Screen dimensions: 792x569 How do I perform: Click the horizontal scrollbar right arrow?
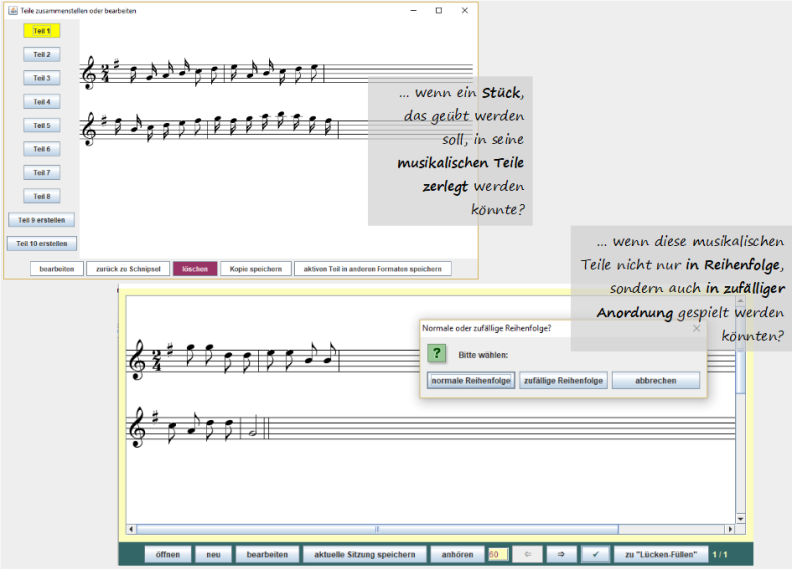pyautogui.click(x=730, y=529)
